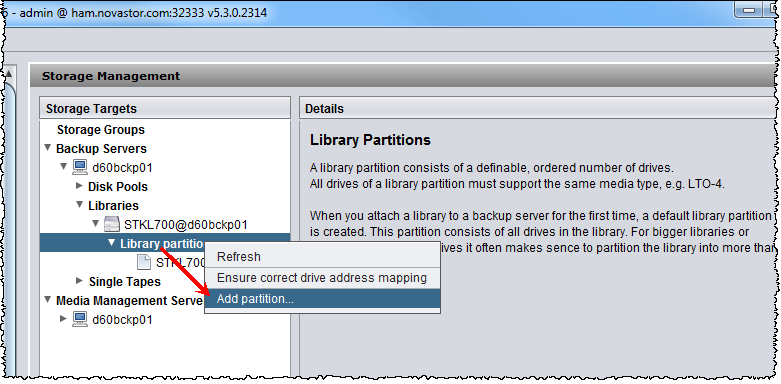Collapse d60bckp01 backup server node arrow

[63, 167]
